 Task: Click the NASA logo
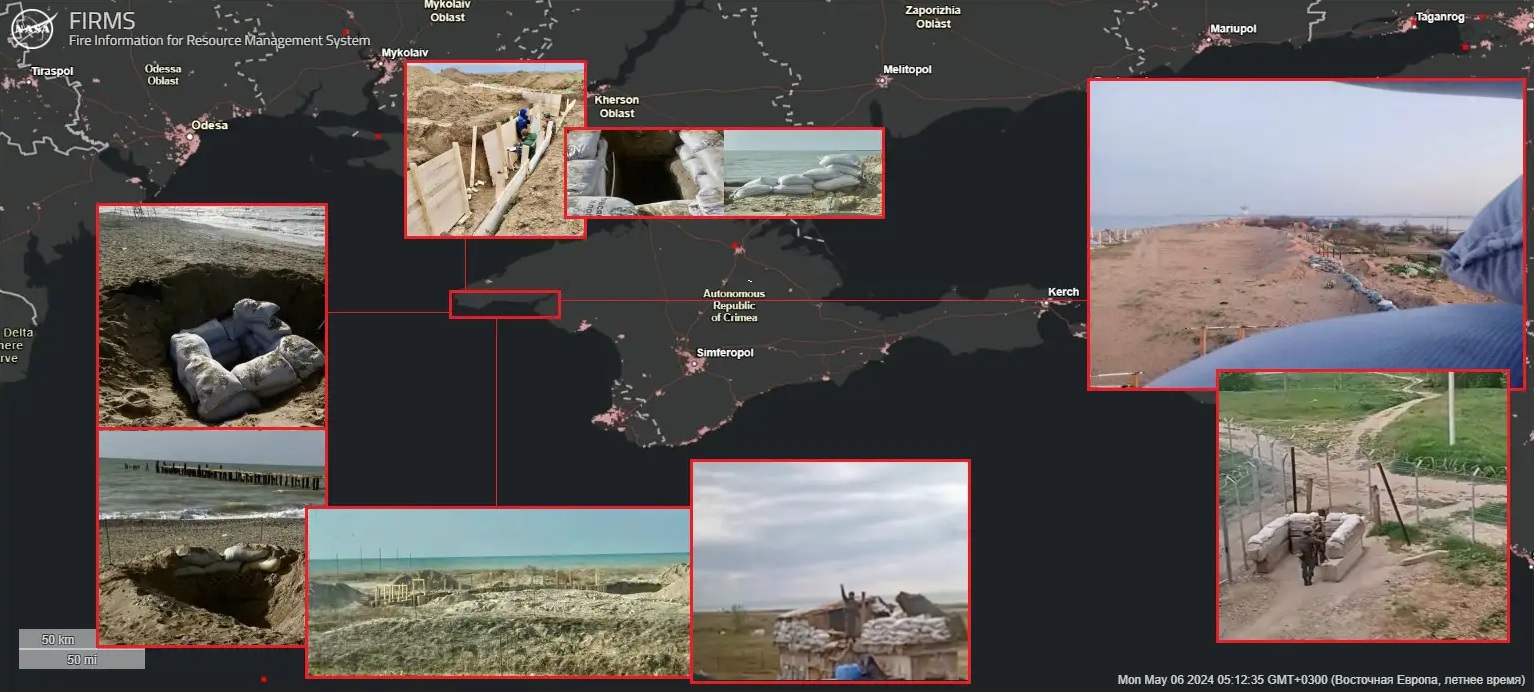pos(31,29)
